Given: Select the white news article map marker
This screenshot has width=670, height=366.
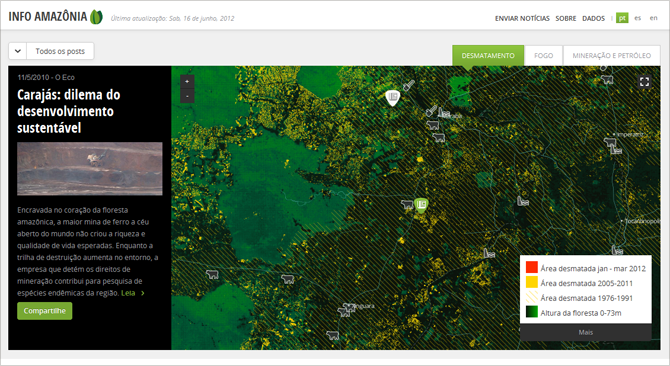Looking at the screenshot, I should point(392,98).
